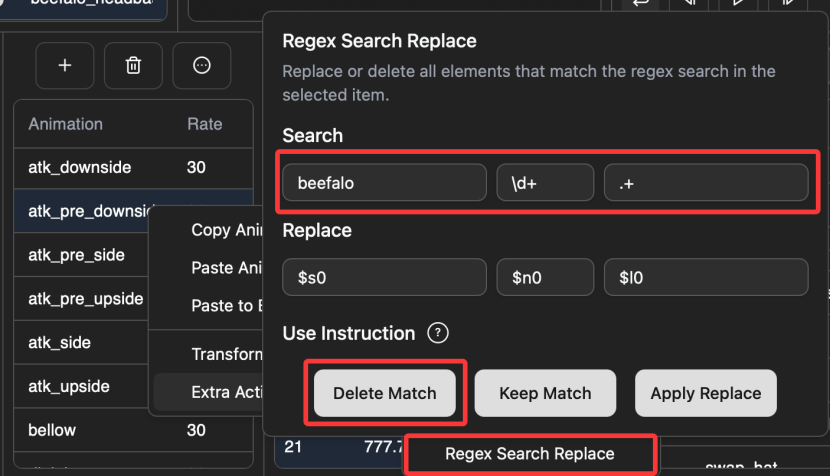Click the $n0 replace field
This screenshot has width=830, height=476.
click(x=545, y=277)
